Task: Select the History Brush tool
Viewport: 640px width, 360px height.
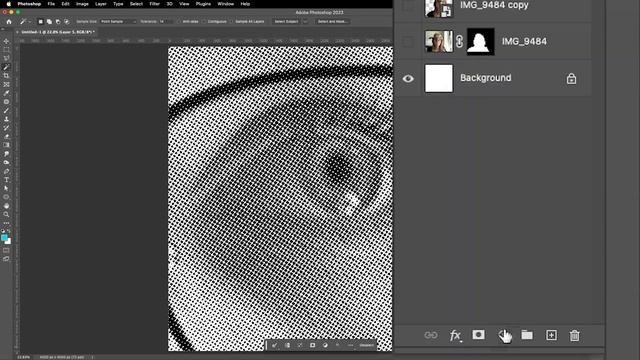Action: (6, 128)
